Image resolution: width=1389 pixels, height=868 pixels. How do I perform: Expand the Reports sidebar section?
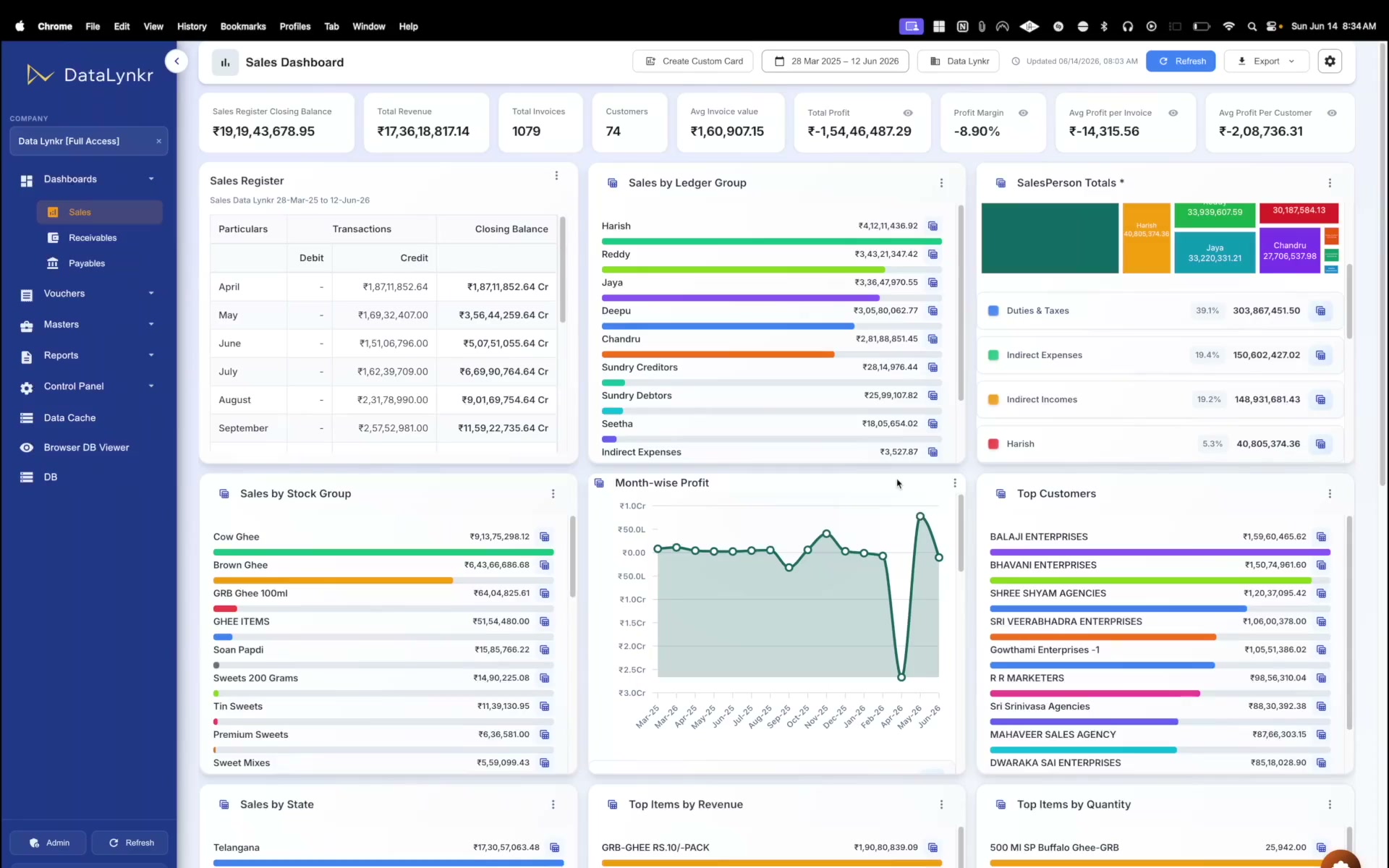pos(88,356)
